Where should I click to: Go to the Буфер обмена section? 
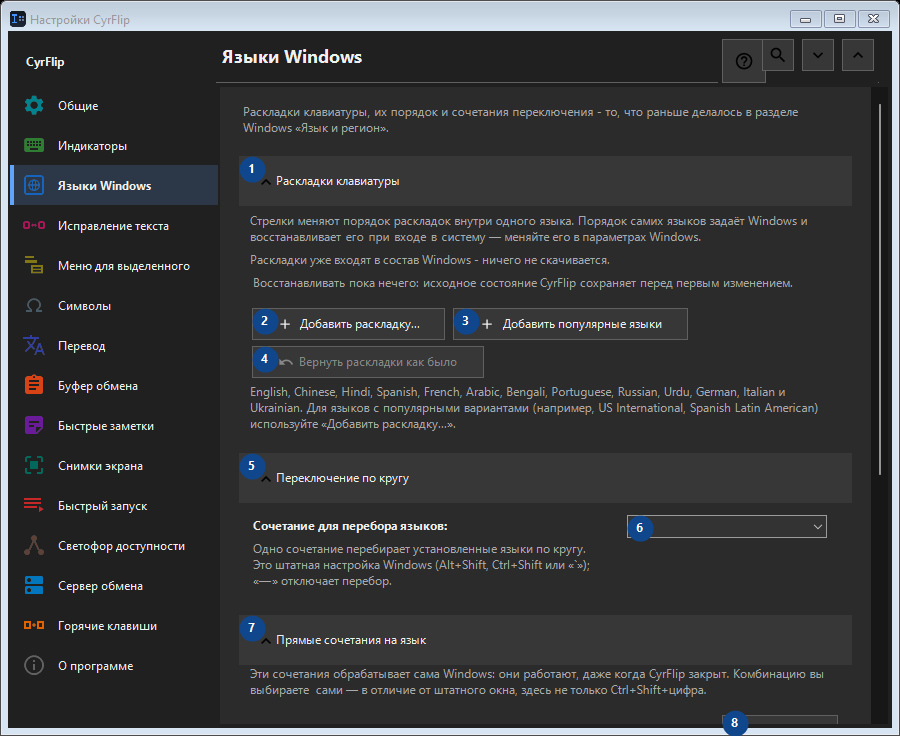pos(114,386)
